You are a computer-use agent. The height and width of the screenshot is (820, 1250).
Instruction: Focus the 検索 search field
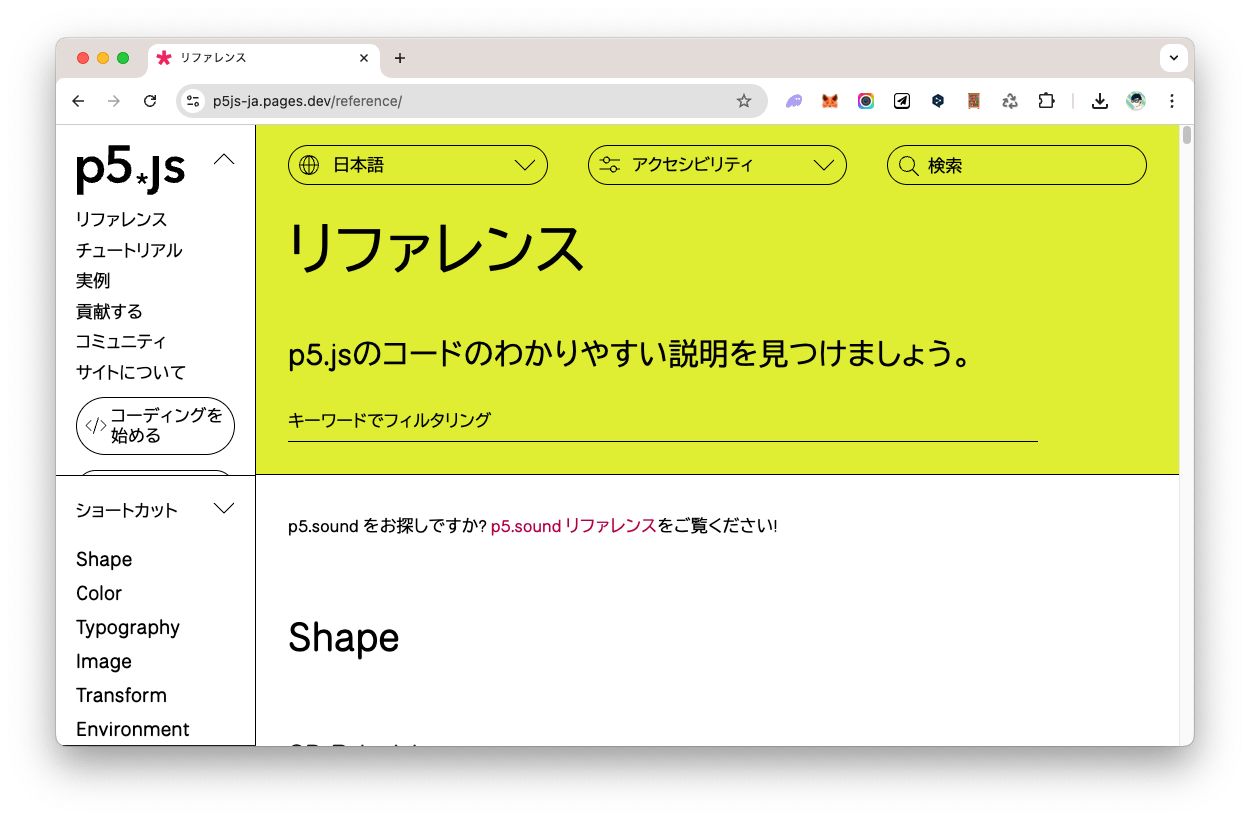pos(1017,166)
